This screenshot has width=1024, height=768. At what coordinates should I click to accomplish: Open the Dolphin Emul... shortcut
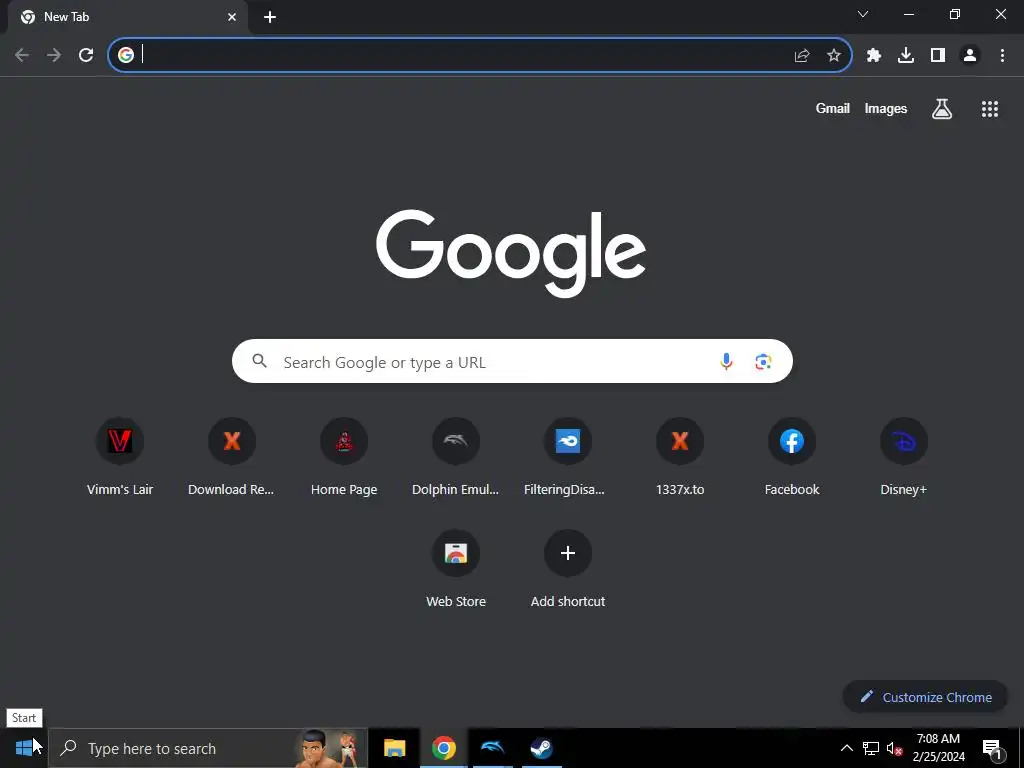pyautogui.click(x=456, y=456)
